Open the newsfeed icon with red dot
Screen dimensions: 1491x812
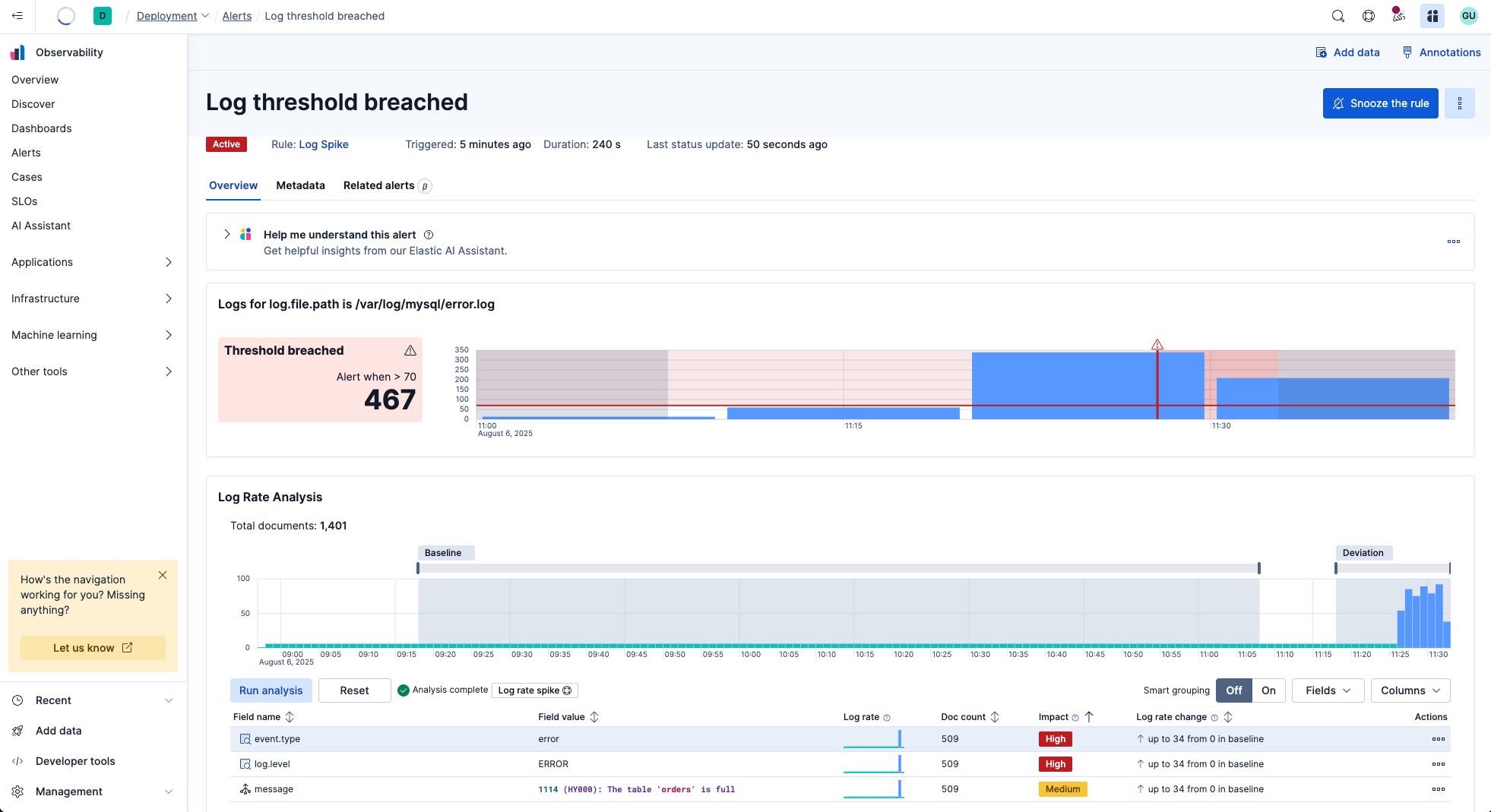click(x=1398, y=15)
